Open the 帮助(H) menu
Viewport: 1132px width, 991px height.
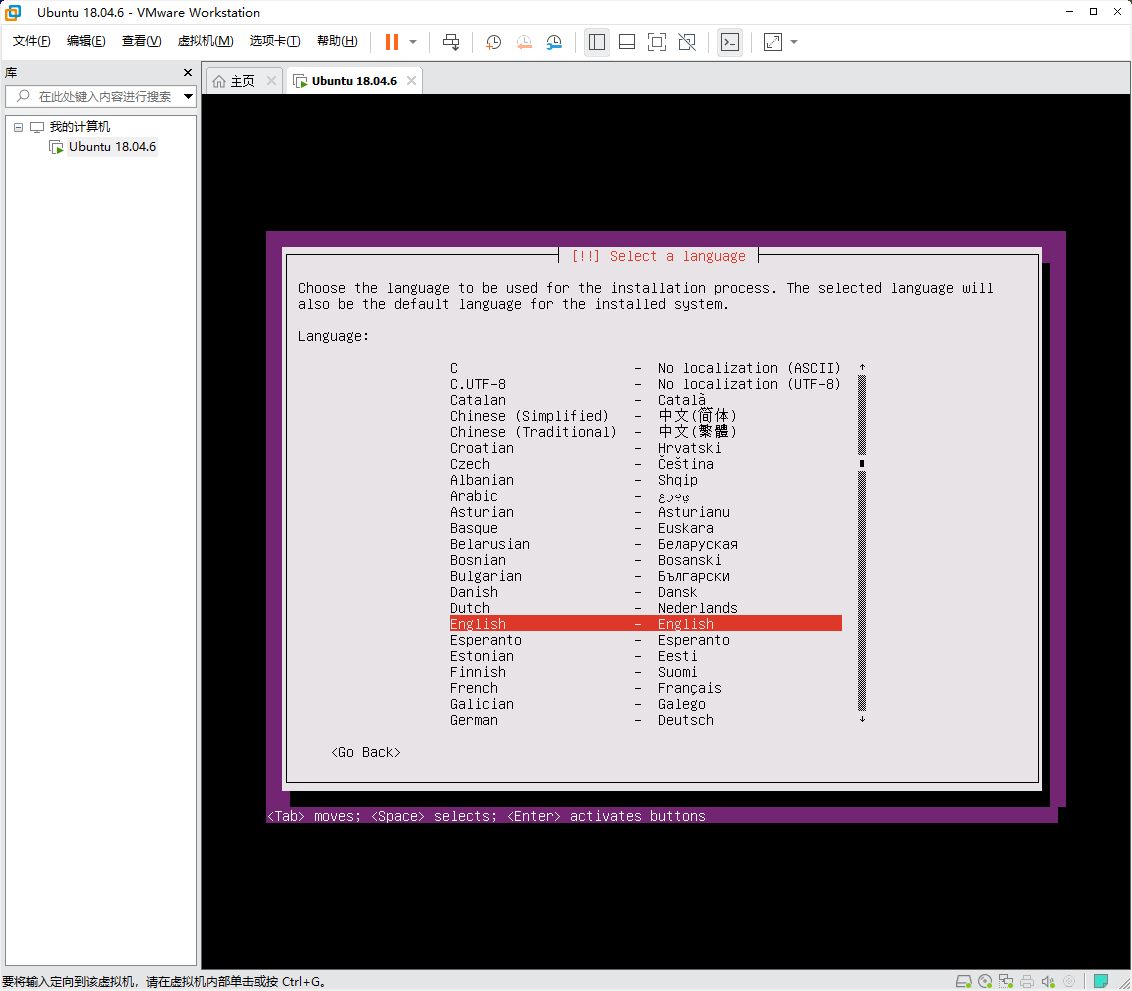(337, 41)
